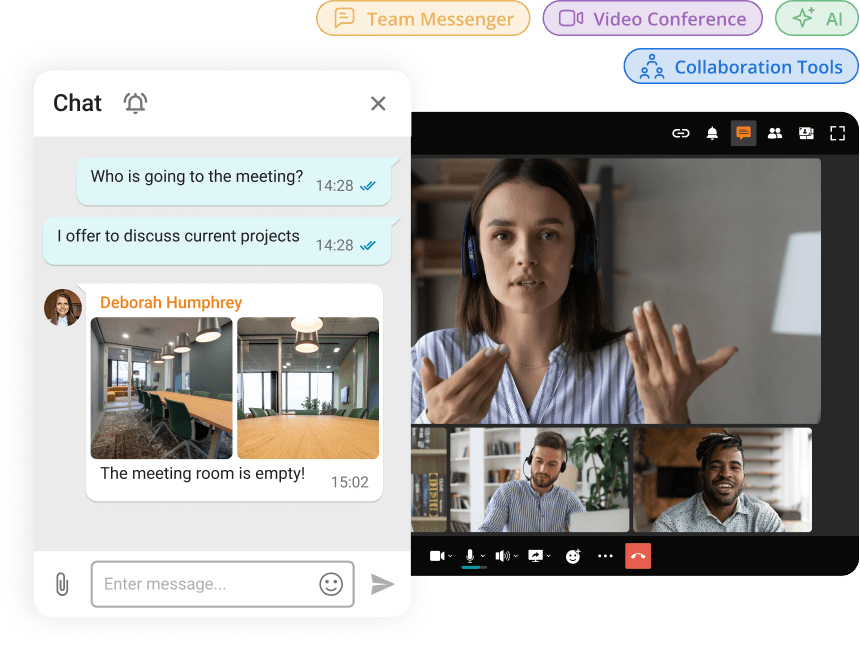Open speaker options dropdown arrow
The height and width of the screenshot is (646, 860).
(x=516, y=556)
